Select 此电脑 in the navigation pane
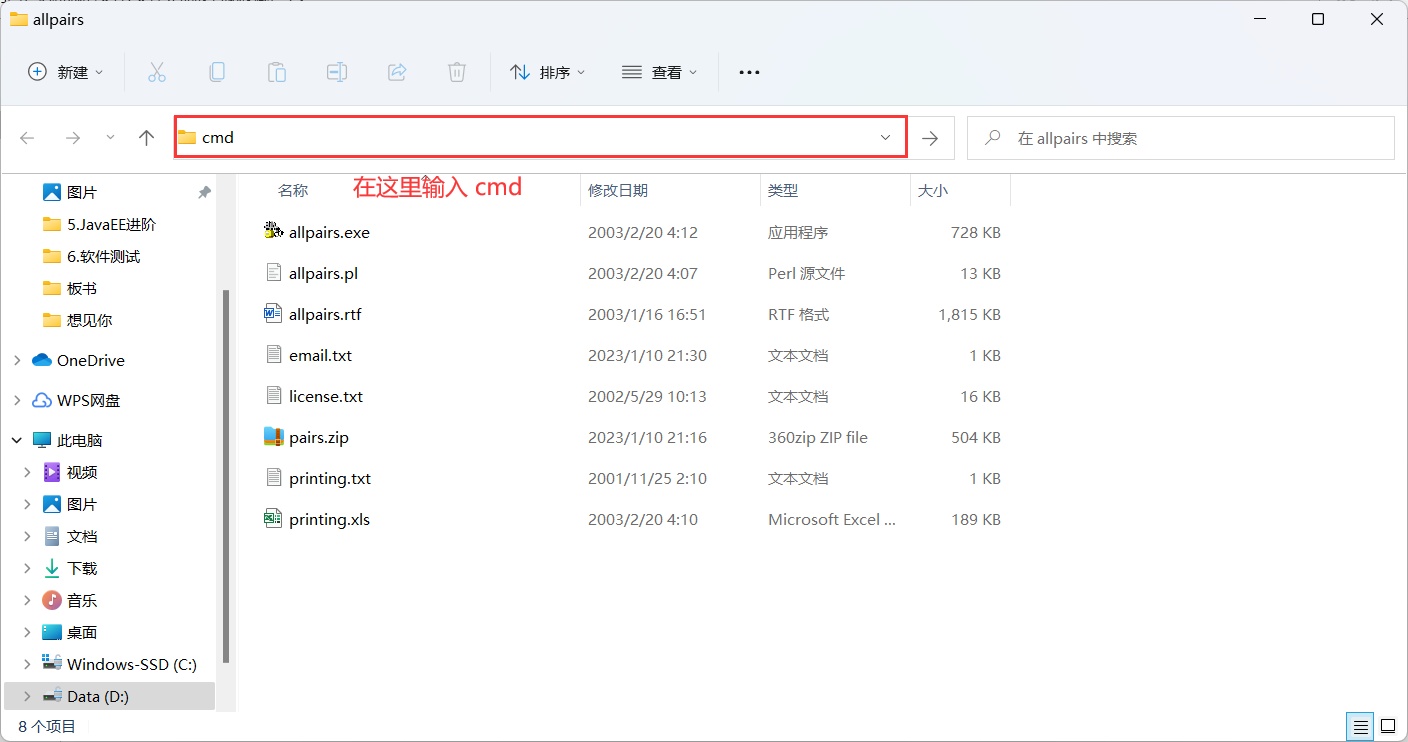 tap(67, 440)
